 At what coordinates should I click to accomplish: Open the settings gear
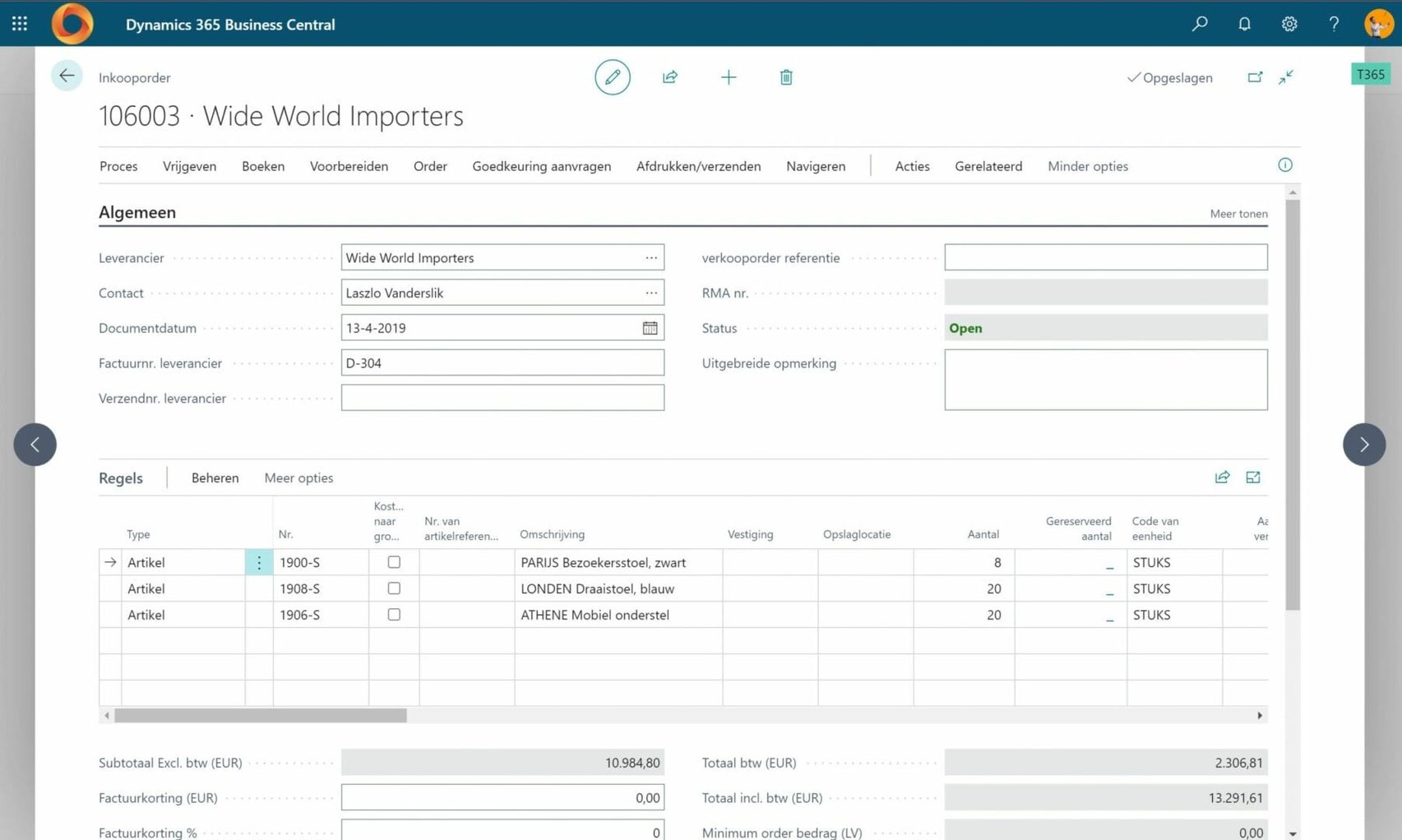(x=1289, y=24)
